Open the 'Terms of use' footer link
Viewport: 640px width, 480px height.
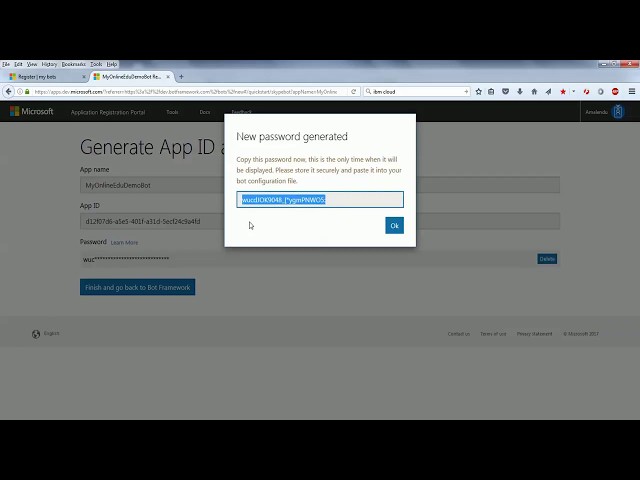tap(493, 334)
